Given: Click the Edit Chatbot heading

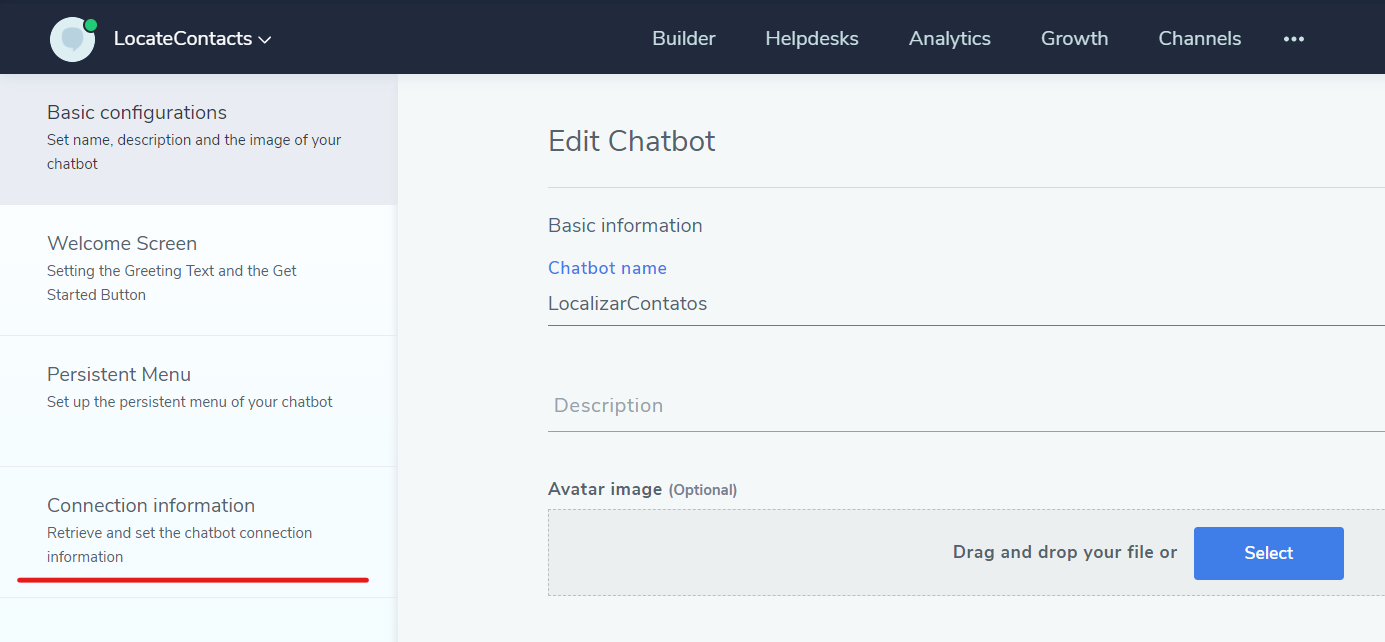Looking at the screenshot, I should coord(631,141).
